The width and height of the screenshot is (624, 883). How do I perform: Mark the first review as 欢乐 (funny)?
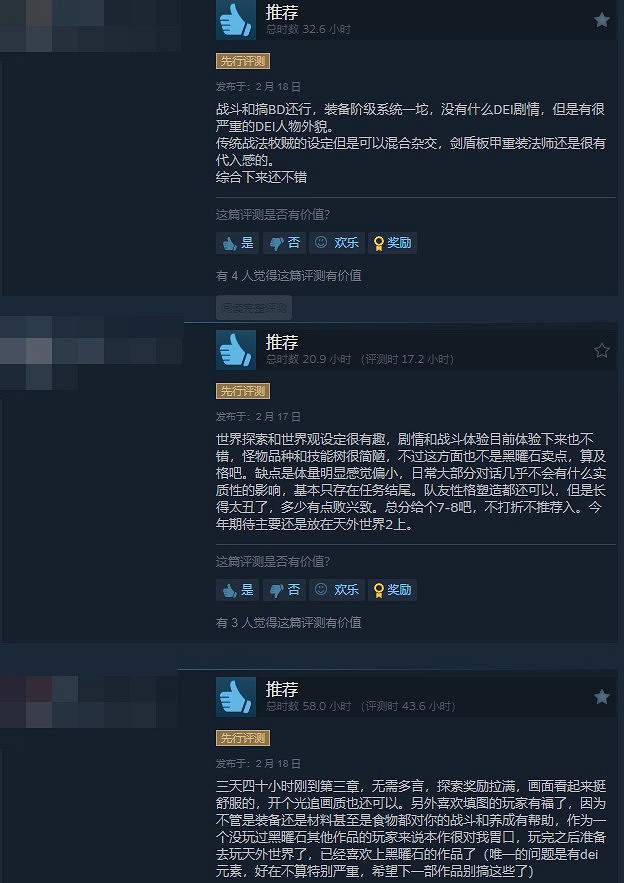(337, 243)
